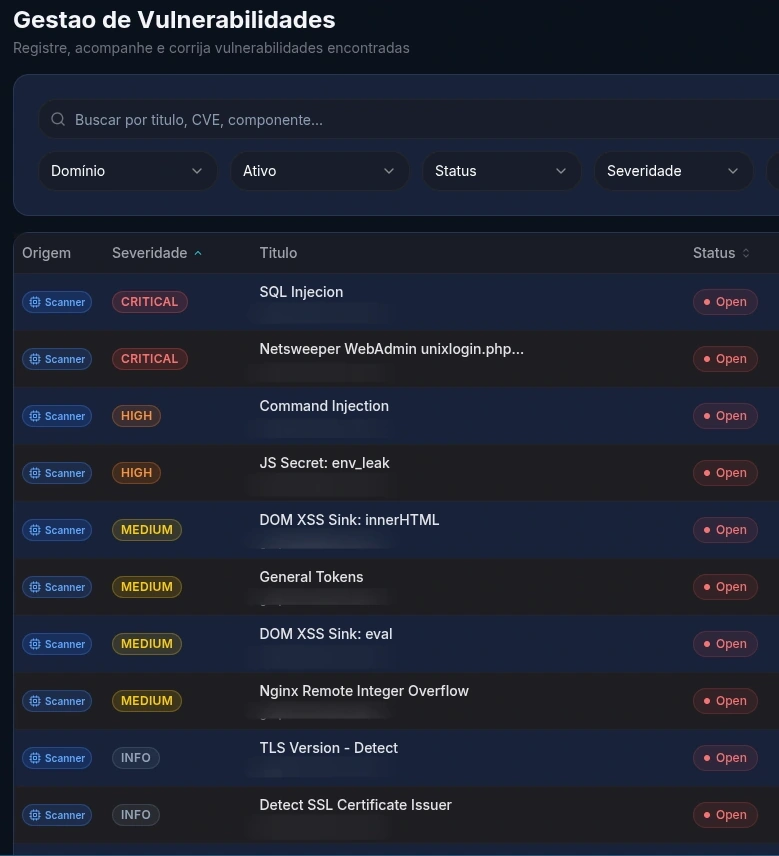The width and height of the screenshot is (779, 856).
Task: Click INFO badge of Detect SSL Certificate Issuer
Action: pos(135,815)
